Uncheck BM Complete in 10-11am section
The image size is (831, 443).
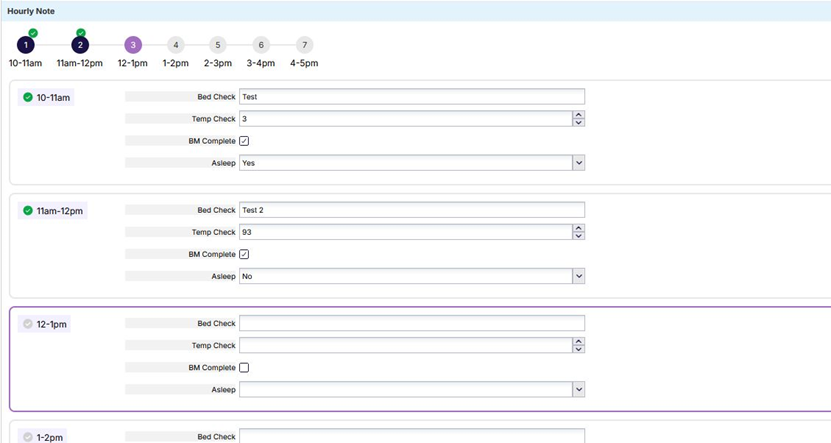pos(244,141)
